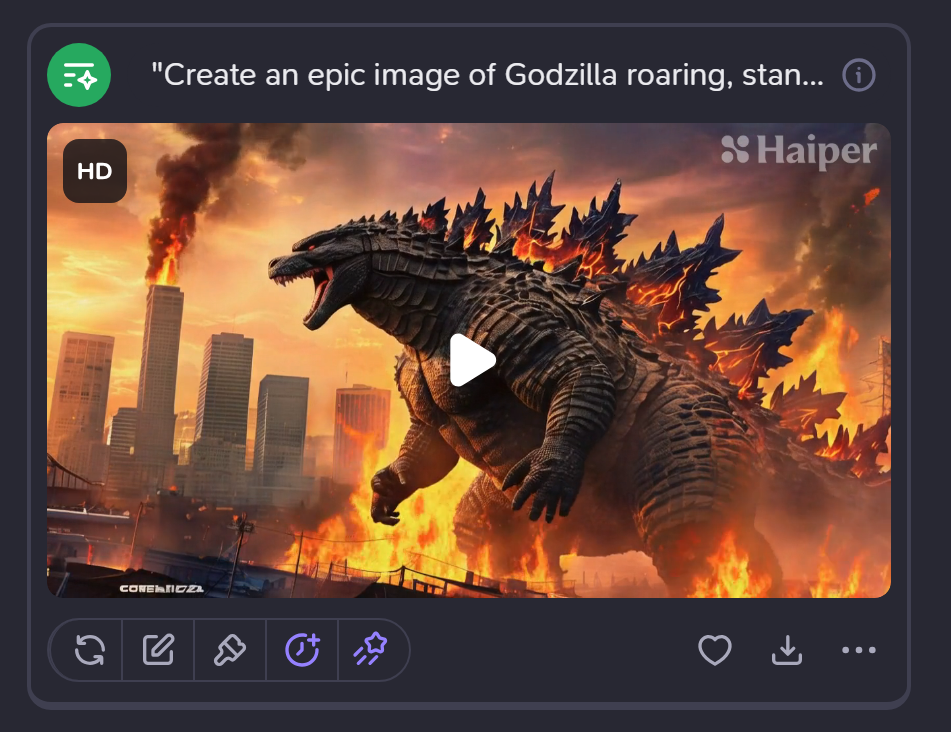
Task: Regenerate the video with the refresh icon
Action: [90, 650]
